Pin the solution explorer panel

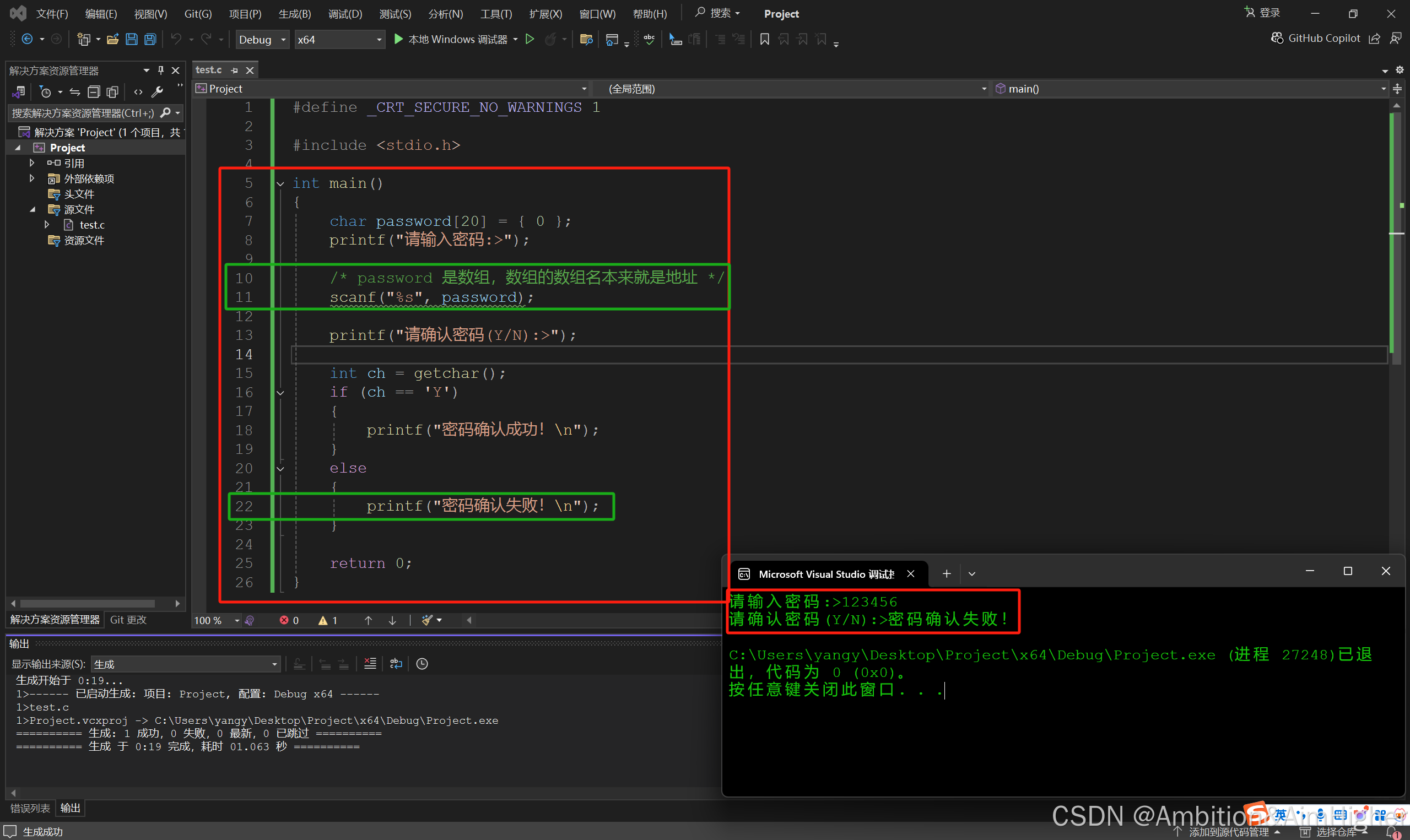point(161,70)
